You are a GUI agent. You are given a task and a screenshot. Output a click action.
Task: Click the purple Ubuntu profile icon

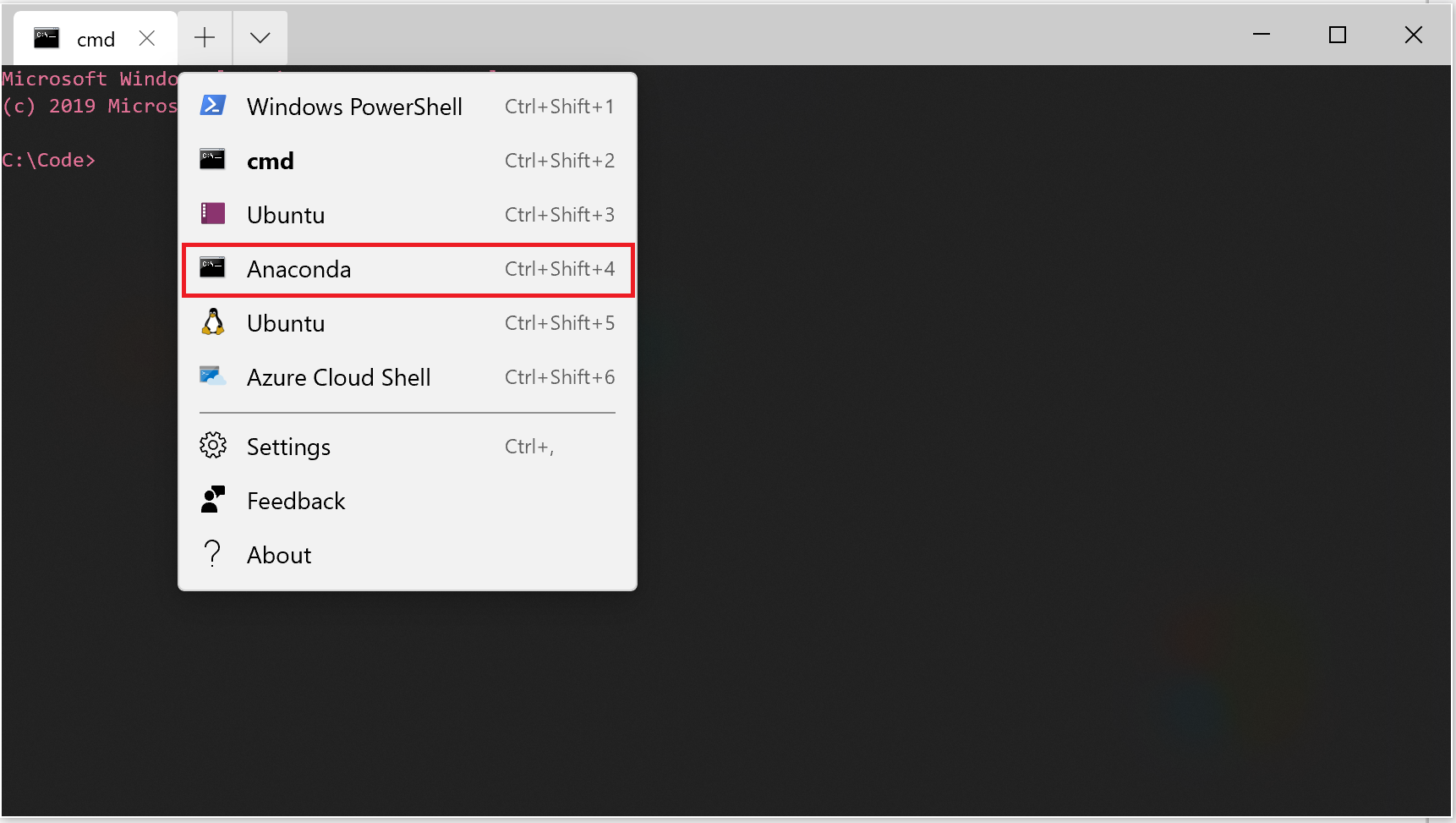212,213
